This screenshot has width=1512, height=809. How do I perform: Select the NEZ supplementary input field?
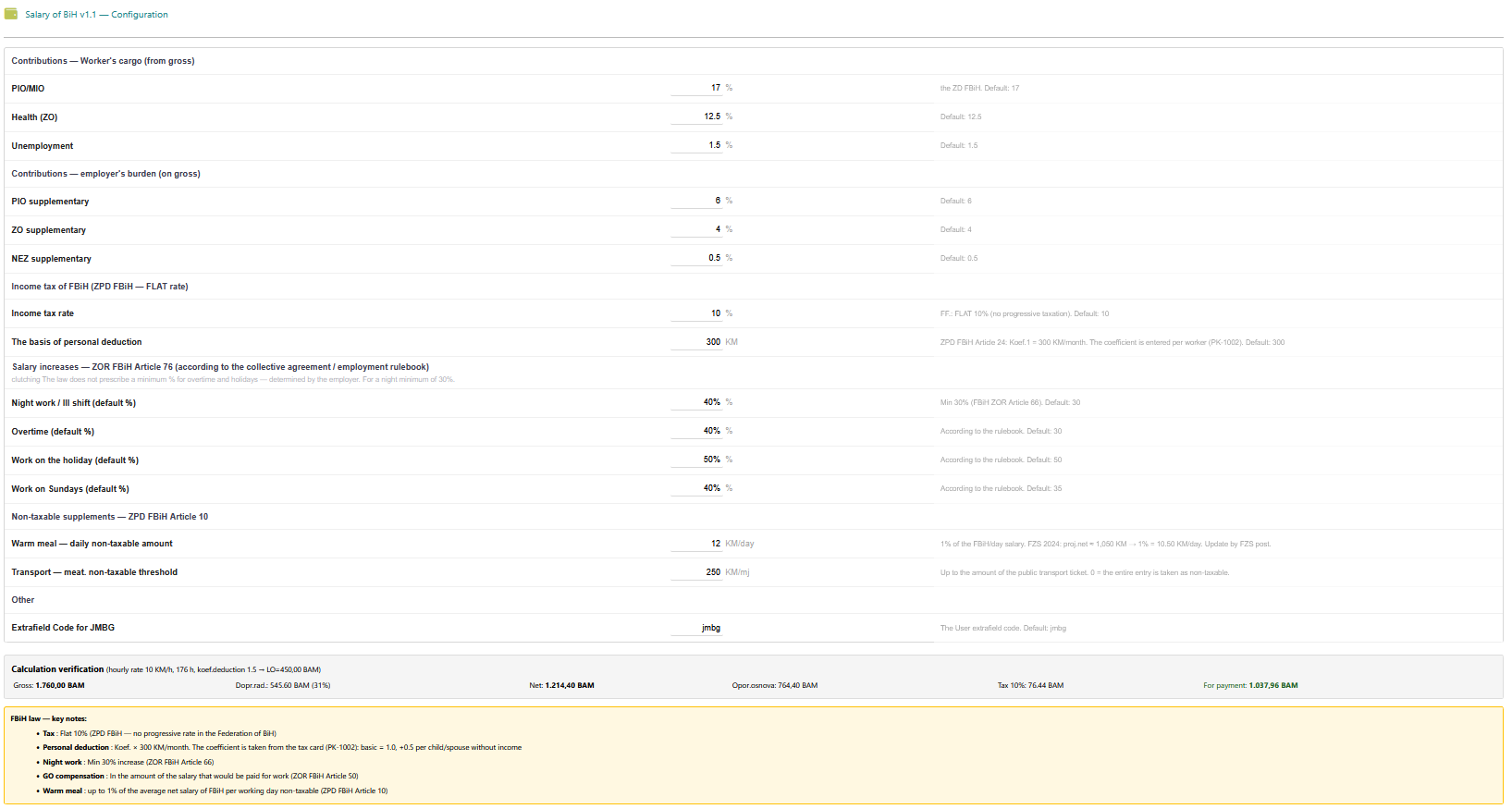(696, 258)
